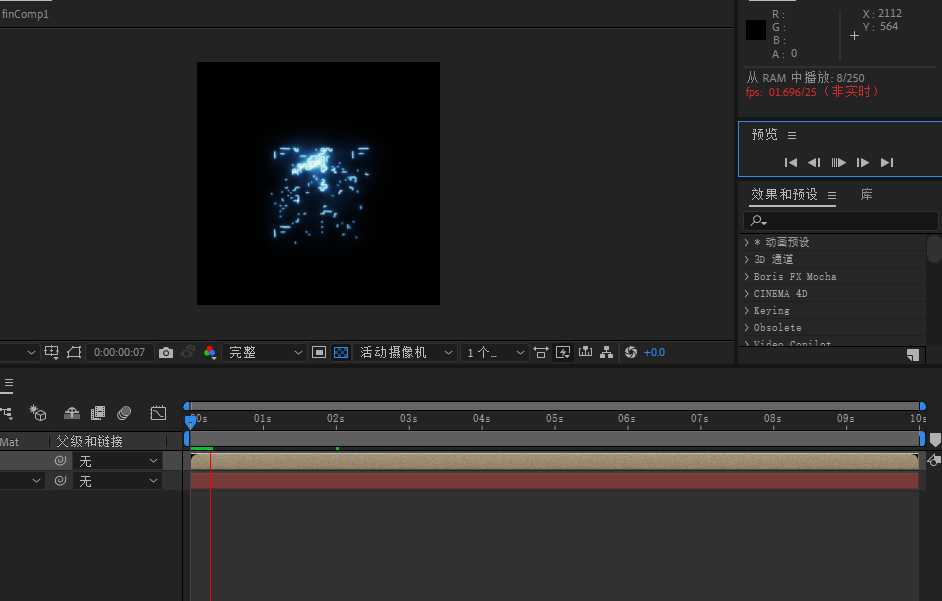Open the RGB channel display icon
Image resolution: width=942 pixels, height=601 pixels.
pyautogui.click(x=210, y=352)
